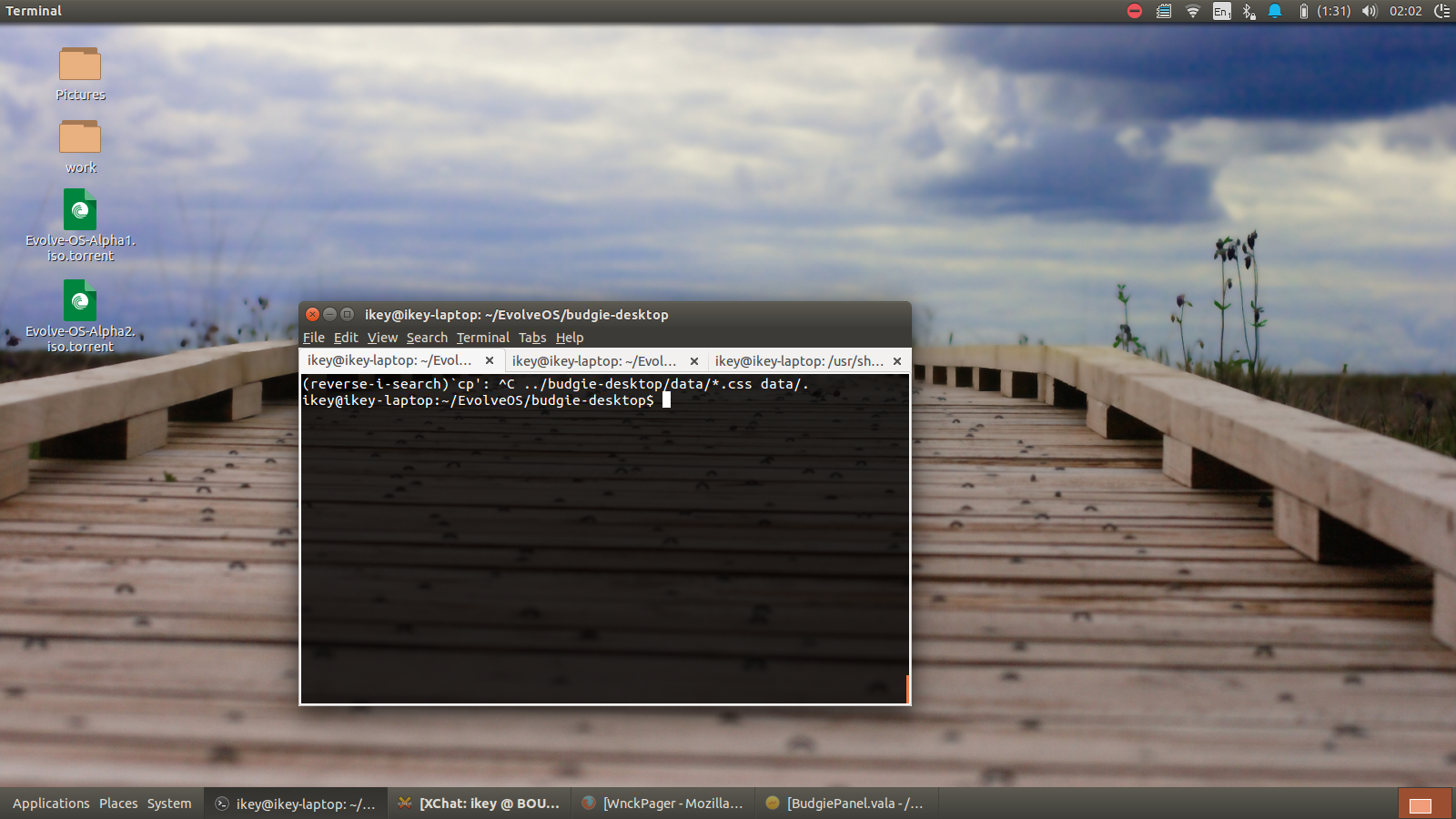Open the notification bell indicator
This screenshot has width=1456, height=819.
(x=1276, y=11)
